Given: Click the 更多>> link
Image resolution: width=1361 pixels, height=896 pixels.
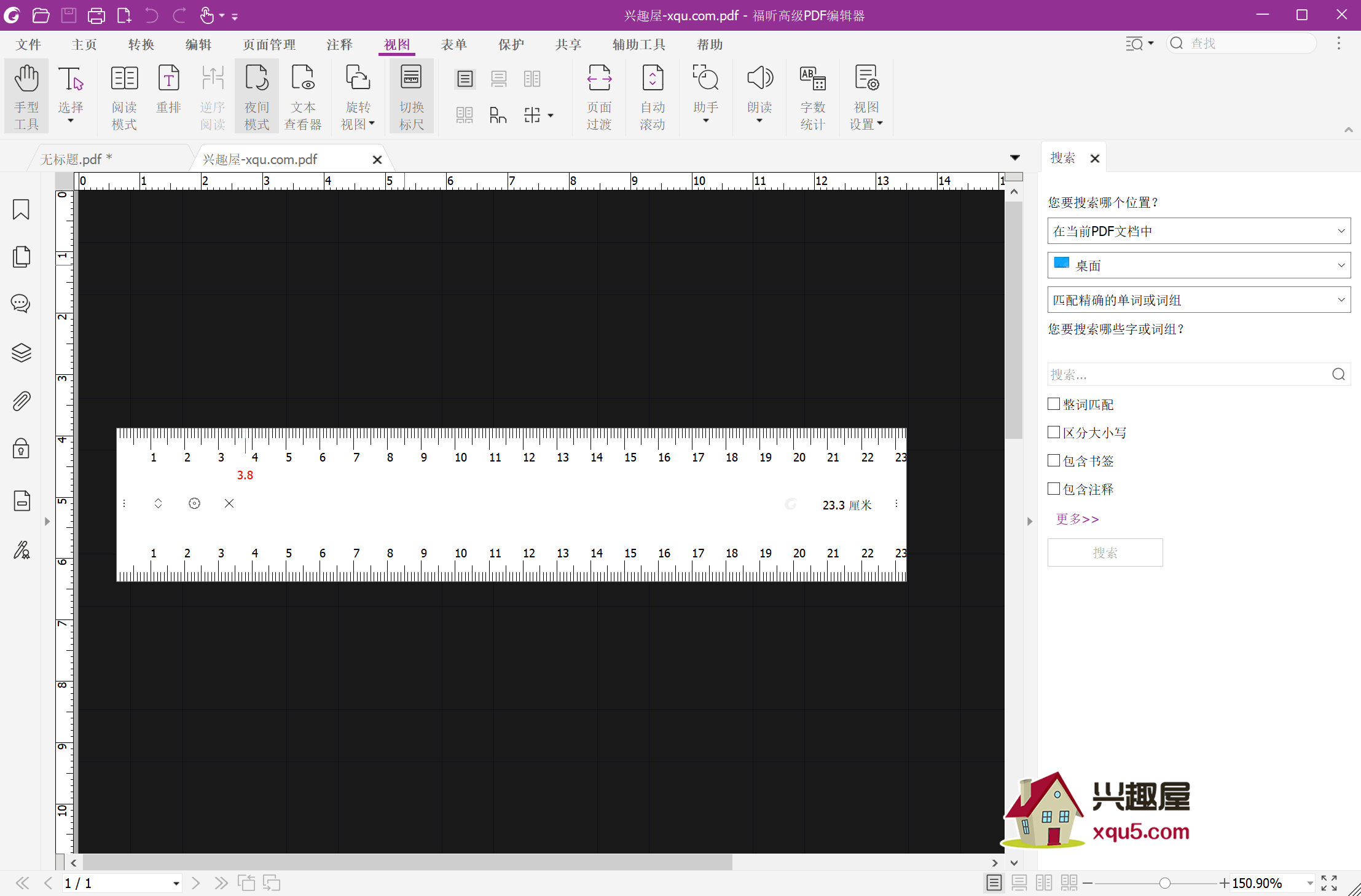Looking at the screenshot, I should click(x=1077, y=519).
